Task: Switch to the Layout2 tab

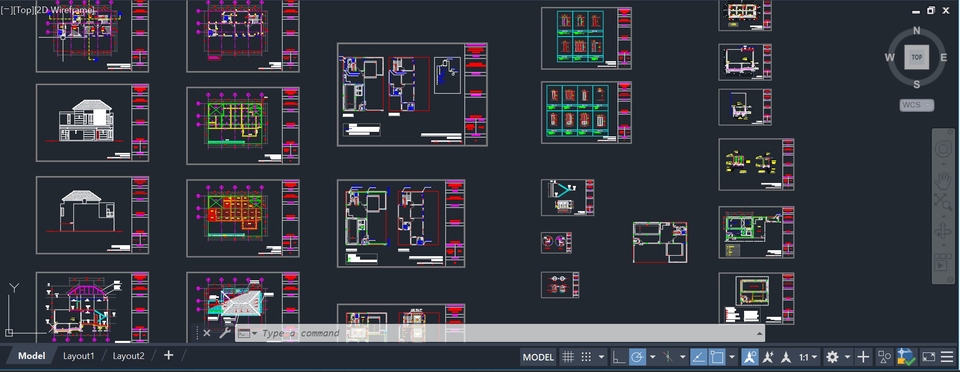Action: [x=129, y=355]
